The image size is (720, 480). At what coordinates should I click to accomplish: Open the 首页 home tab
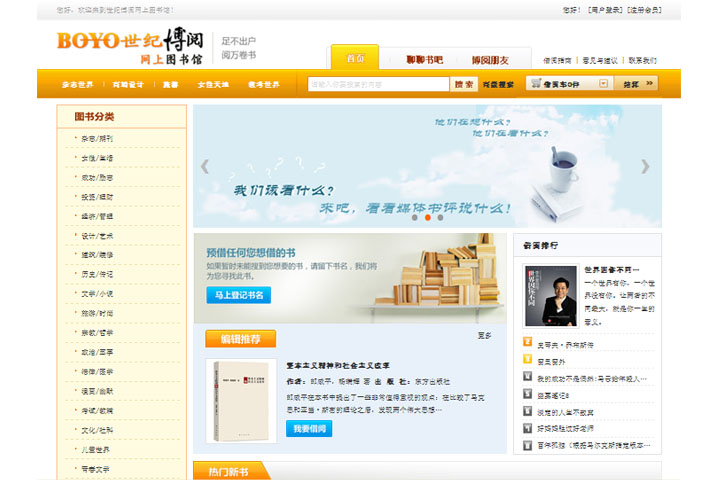[355, 59]
